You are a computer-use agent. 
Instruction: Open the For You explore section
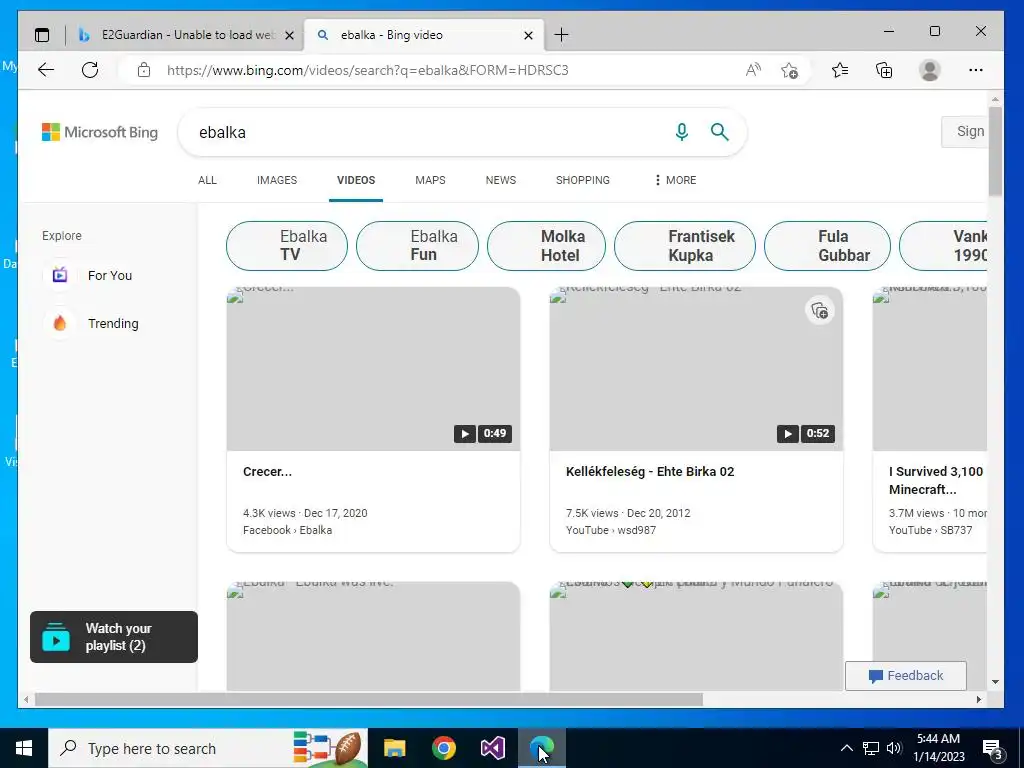tap(88, 275)
